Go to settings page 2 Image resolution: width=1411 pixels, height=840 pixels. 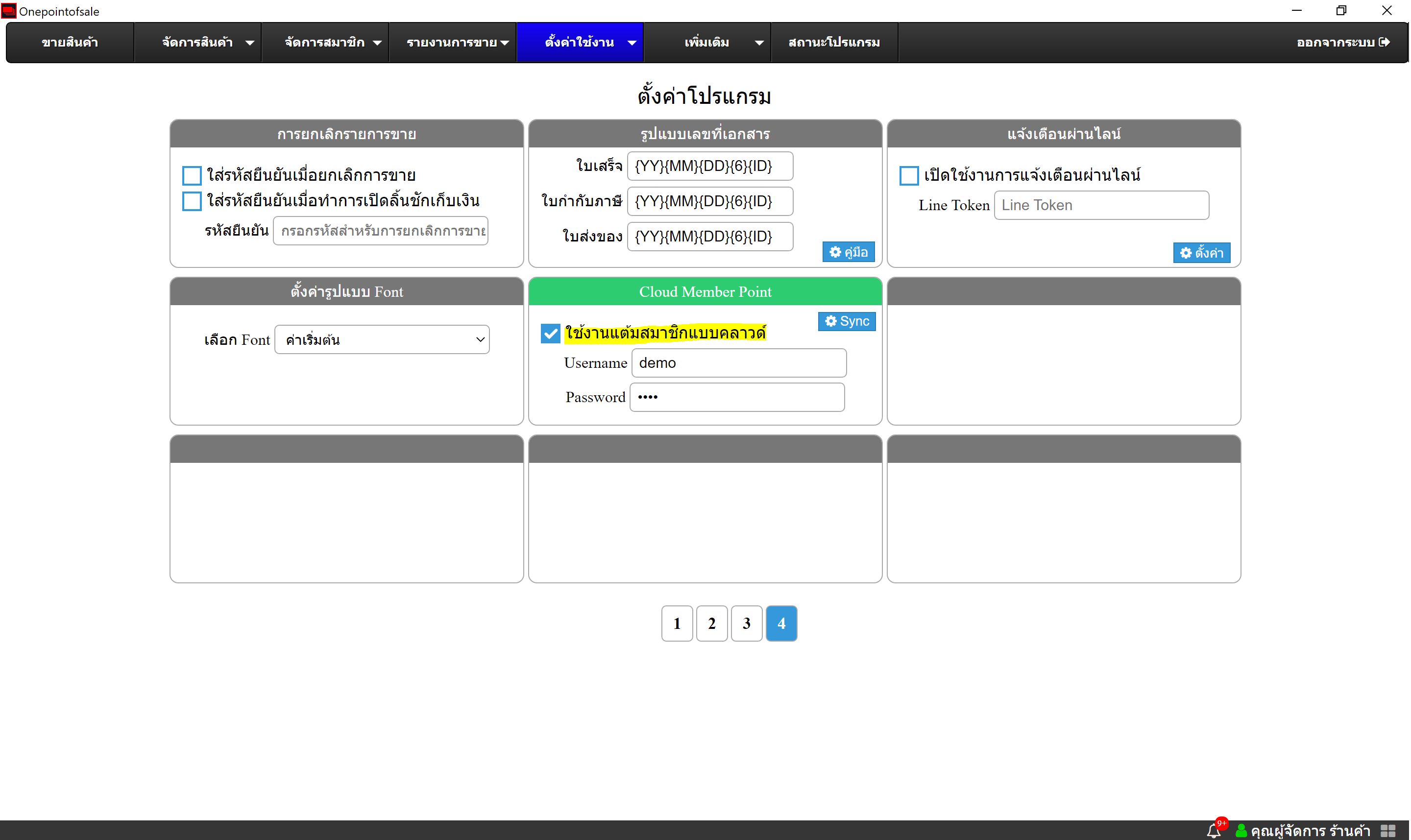tap(712, 623)
